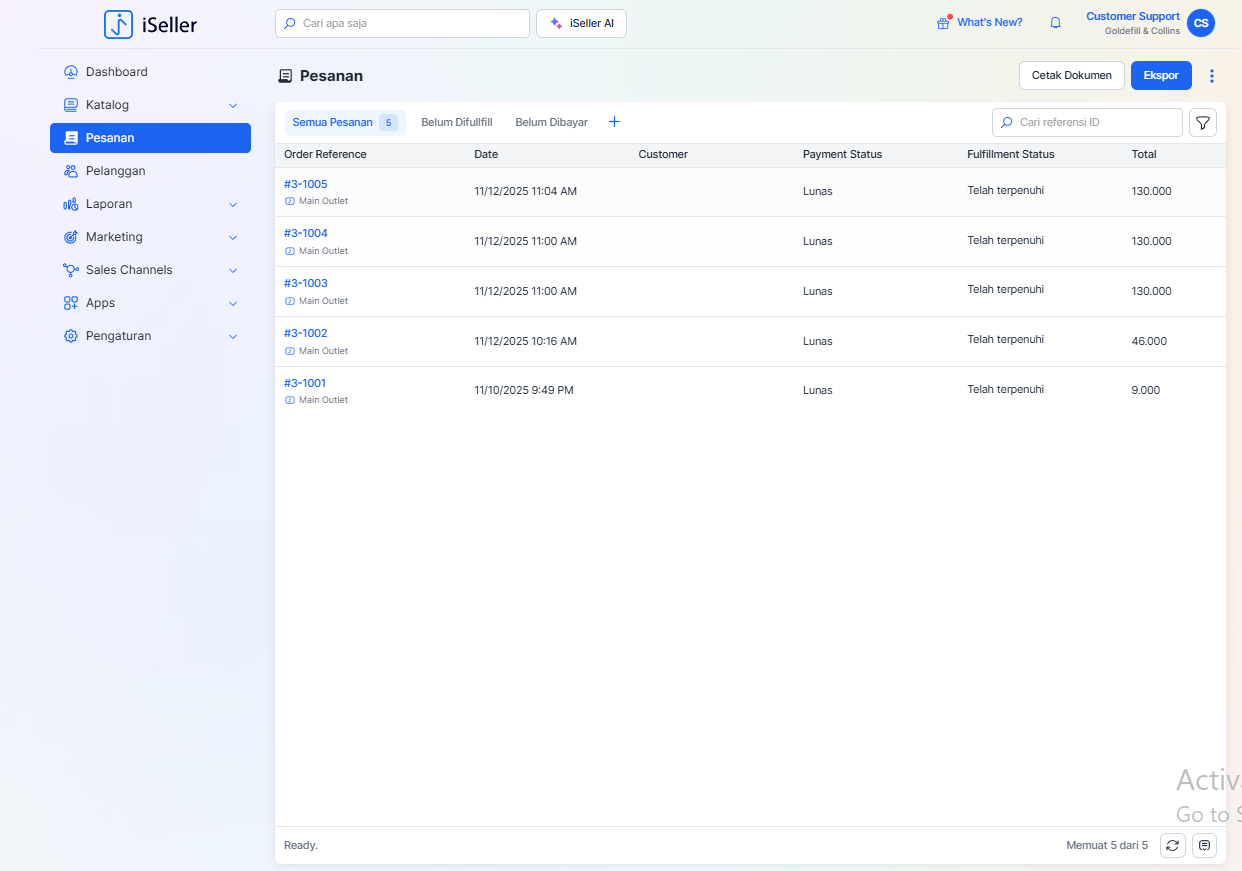Add a new view with plus icon
The image size is (1242, 871).
point(614,122)
